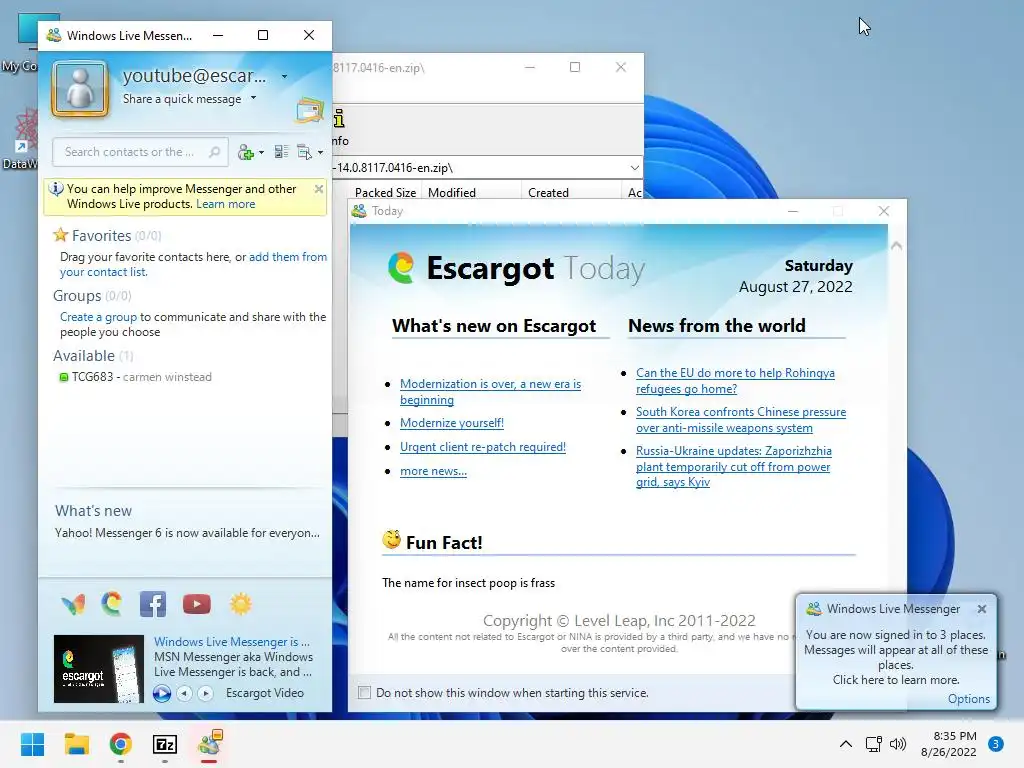Open 7-Zip from the taskbar

tap(165, 744)
